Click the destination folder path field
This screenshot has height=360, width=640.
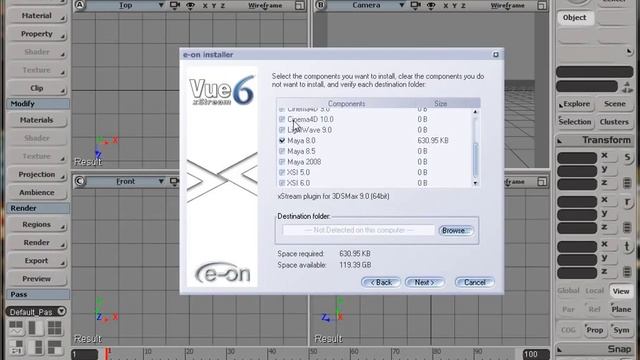click(358, 230)
